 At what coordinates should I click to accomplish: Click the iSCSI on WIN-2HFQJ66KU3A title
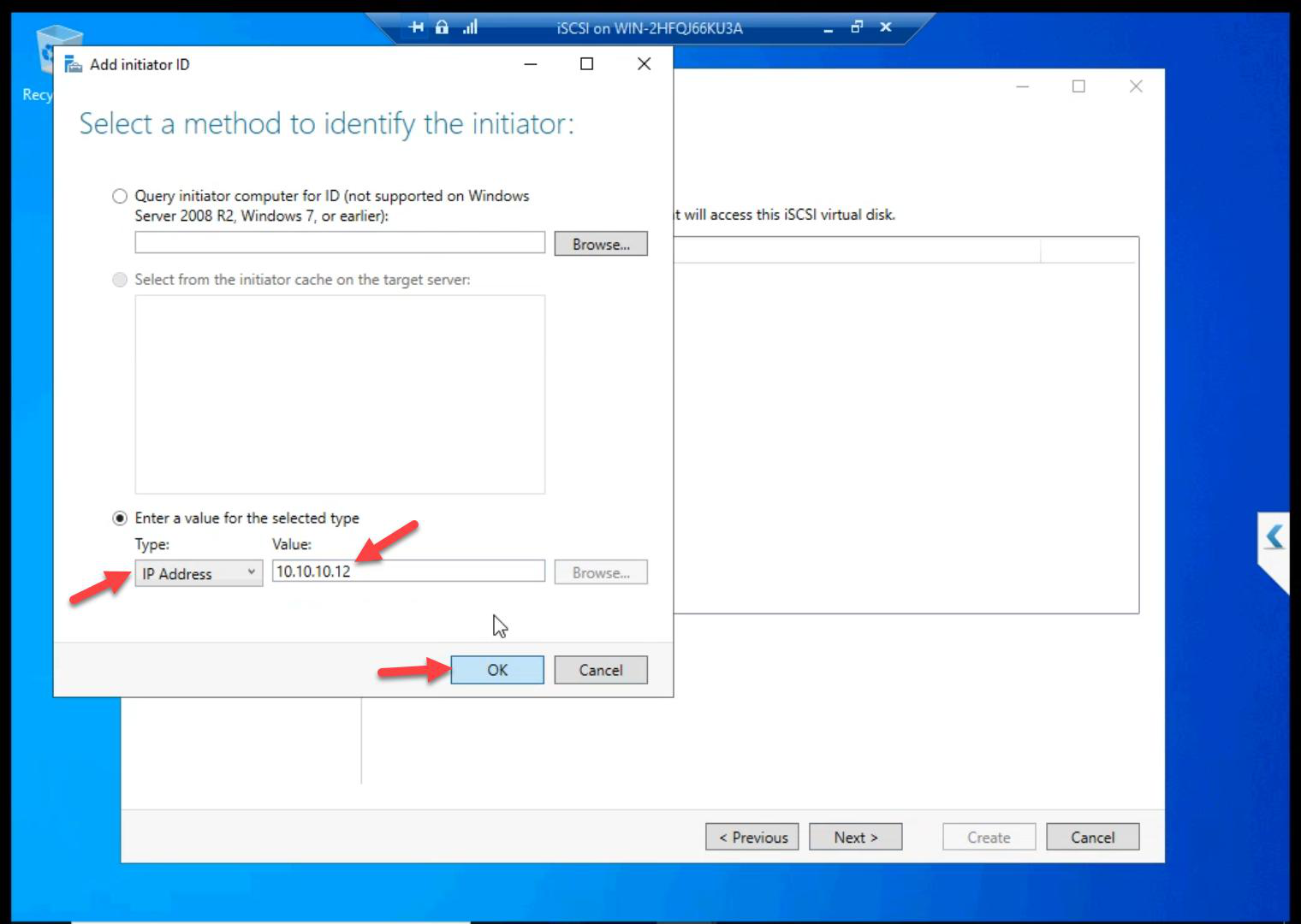point(650,28)
